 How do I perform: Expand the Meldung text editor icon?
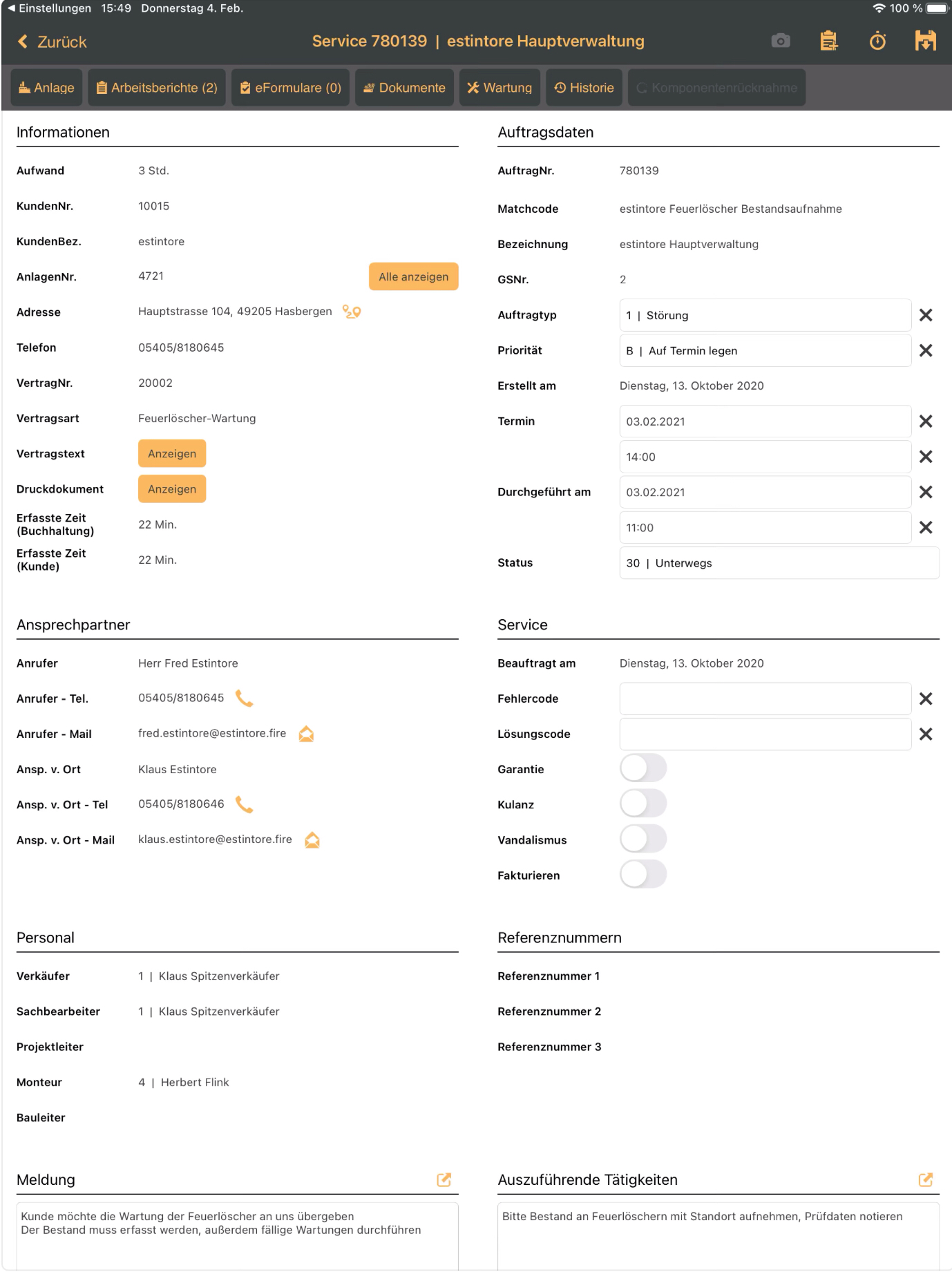point(444,1180)
